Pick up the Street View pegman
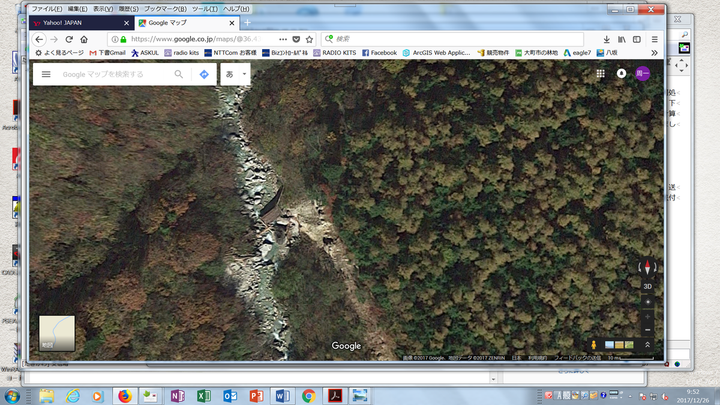 tap(594, 345)
